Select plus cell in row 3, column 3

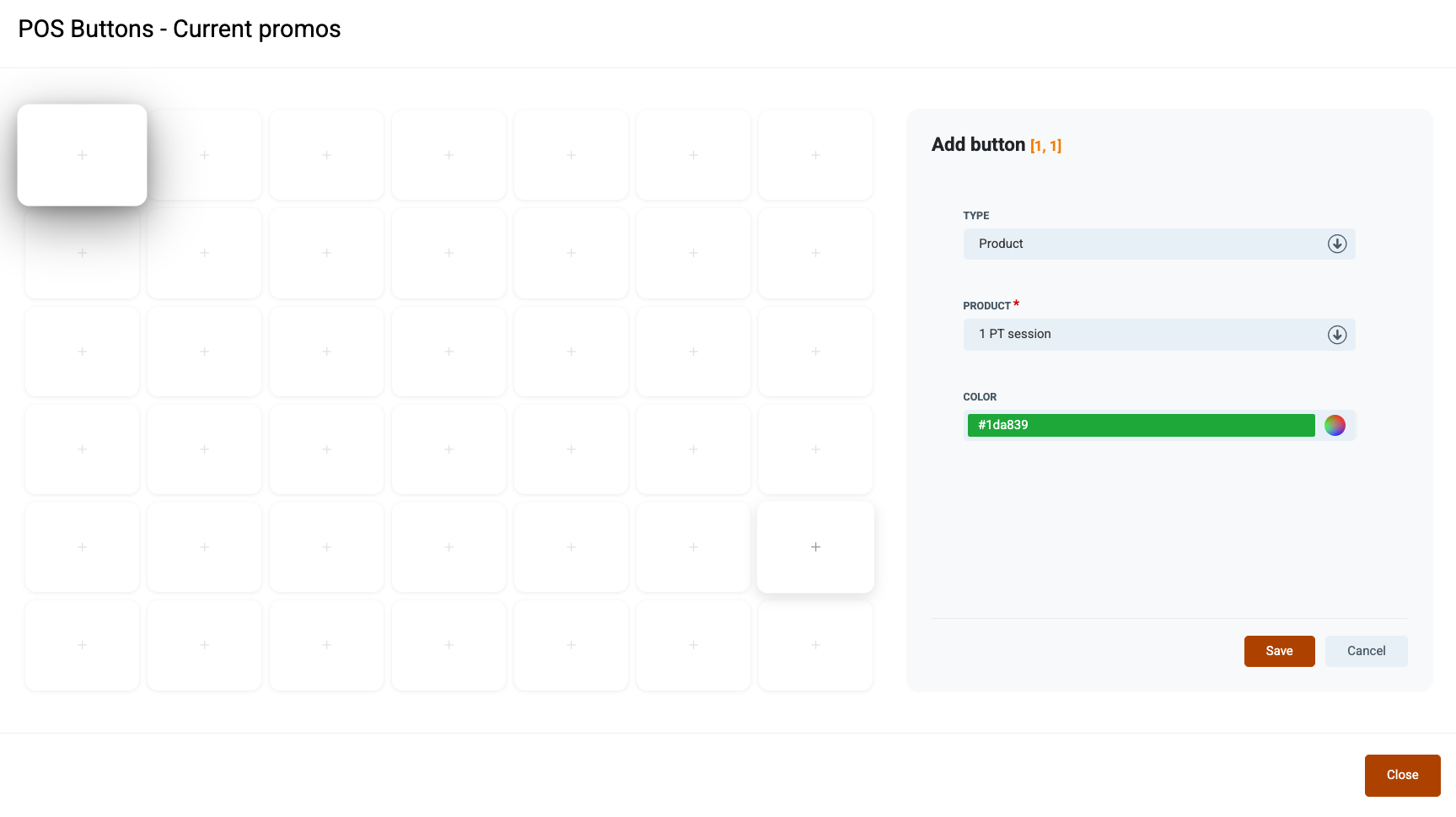326,352
